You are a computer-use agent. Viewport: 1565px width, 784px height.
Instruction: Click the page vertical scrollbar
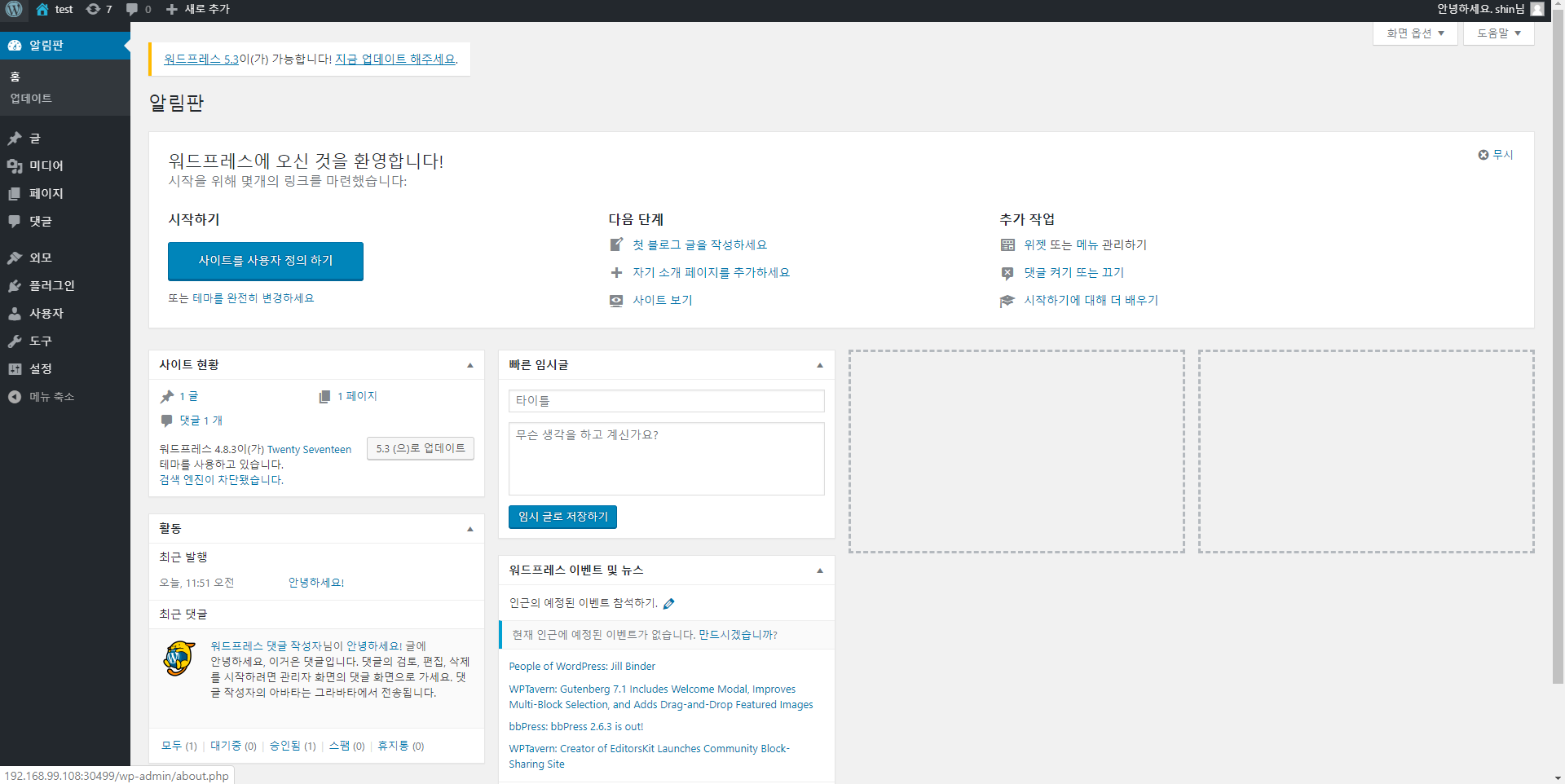click(x=1558, y=346)
